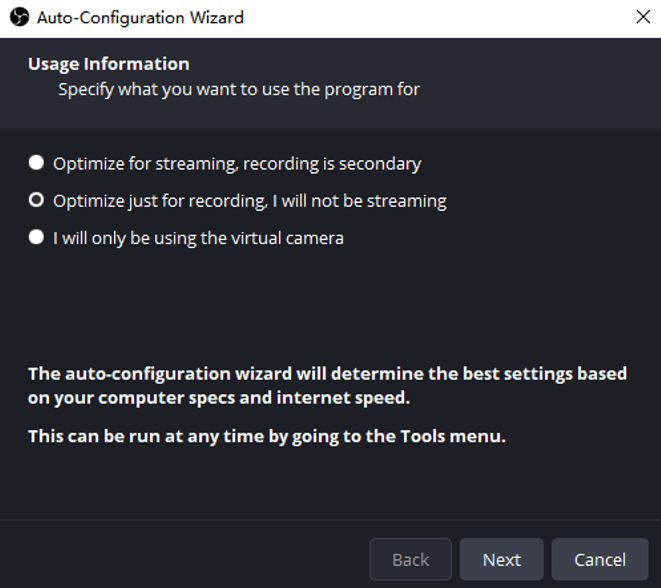This screenshot has width=661, height=588.
Task: Select the optimize for streaming radio button
Action: point(37,163)
